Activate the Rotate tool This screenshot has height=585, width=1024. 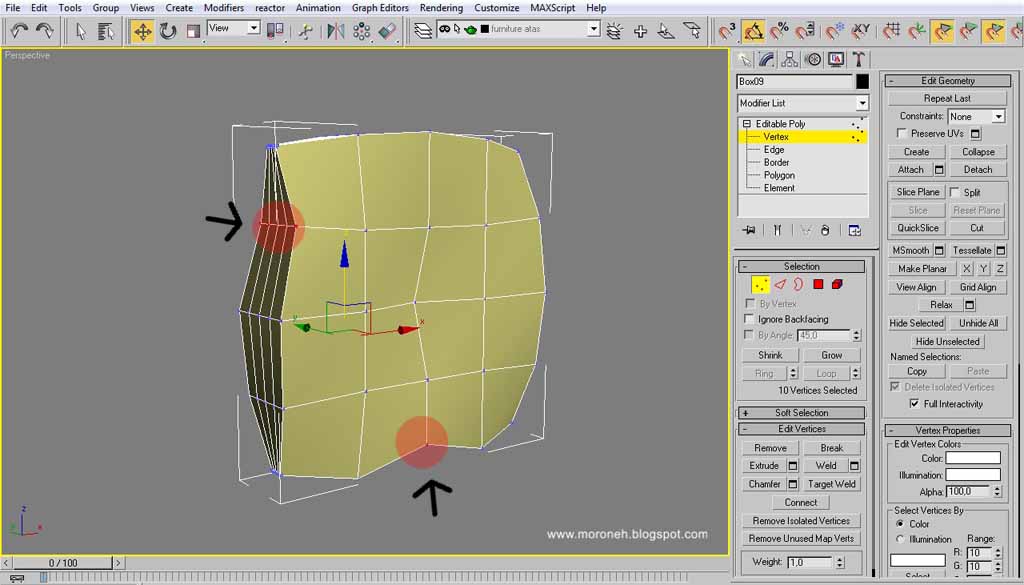click(x=168, y=31)
